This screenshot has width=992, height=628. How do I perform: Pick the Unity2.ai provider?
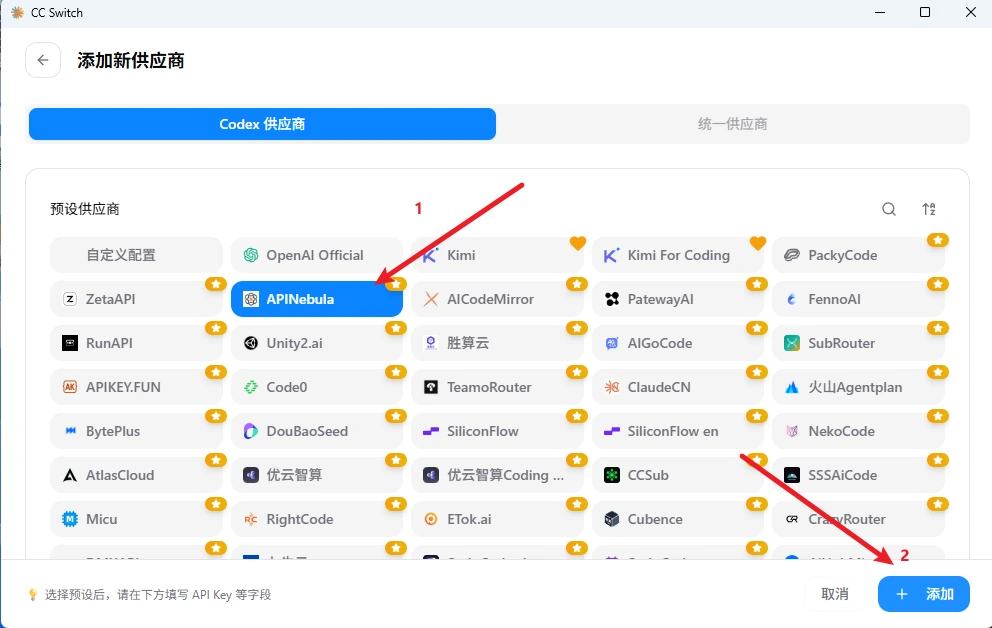pyautogui.click(x=317, y=343)
